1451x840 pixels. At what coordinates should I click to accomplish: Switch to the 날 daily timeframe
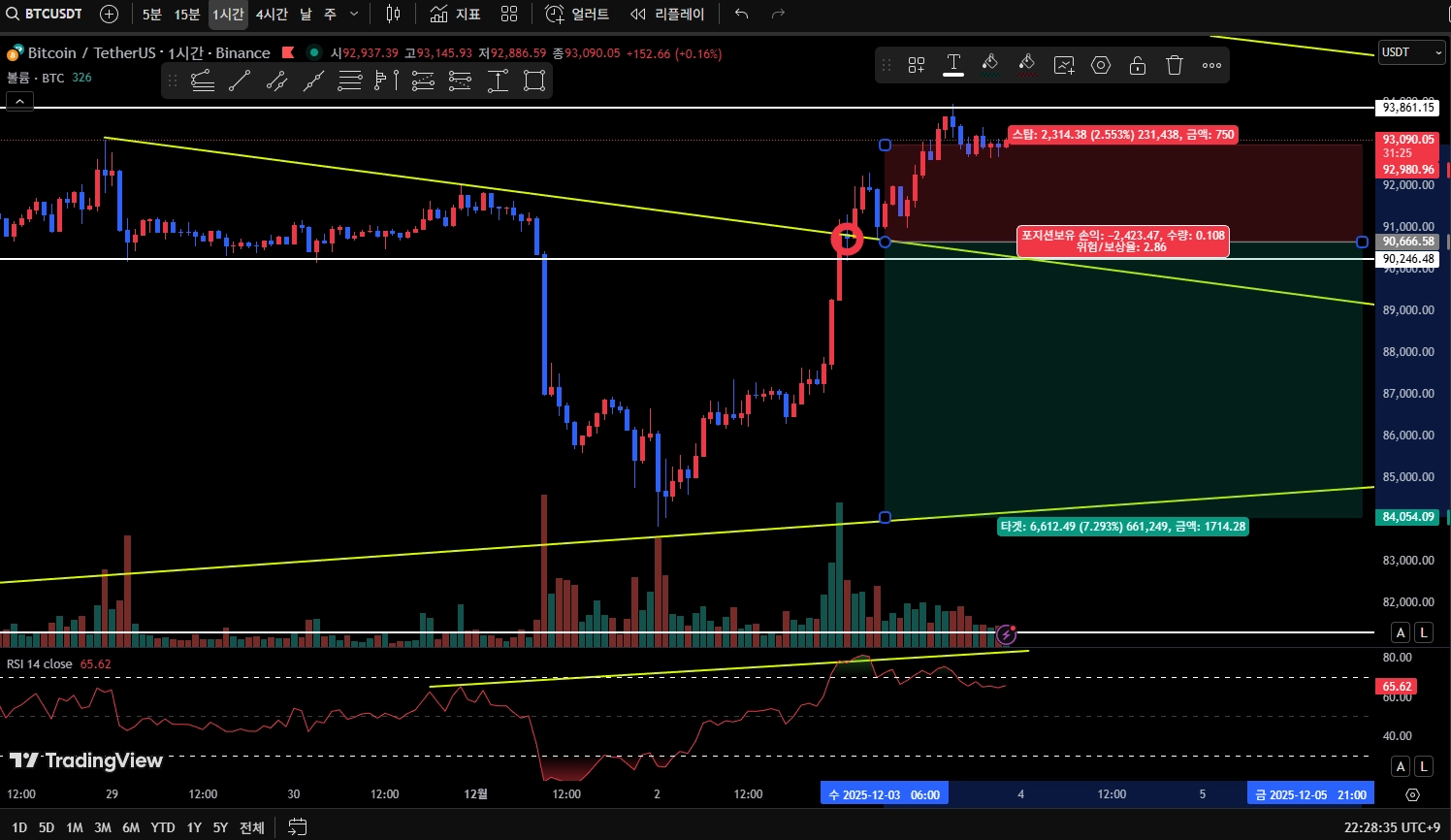pyautogui.click(x=306, y=14)
